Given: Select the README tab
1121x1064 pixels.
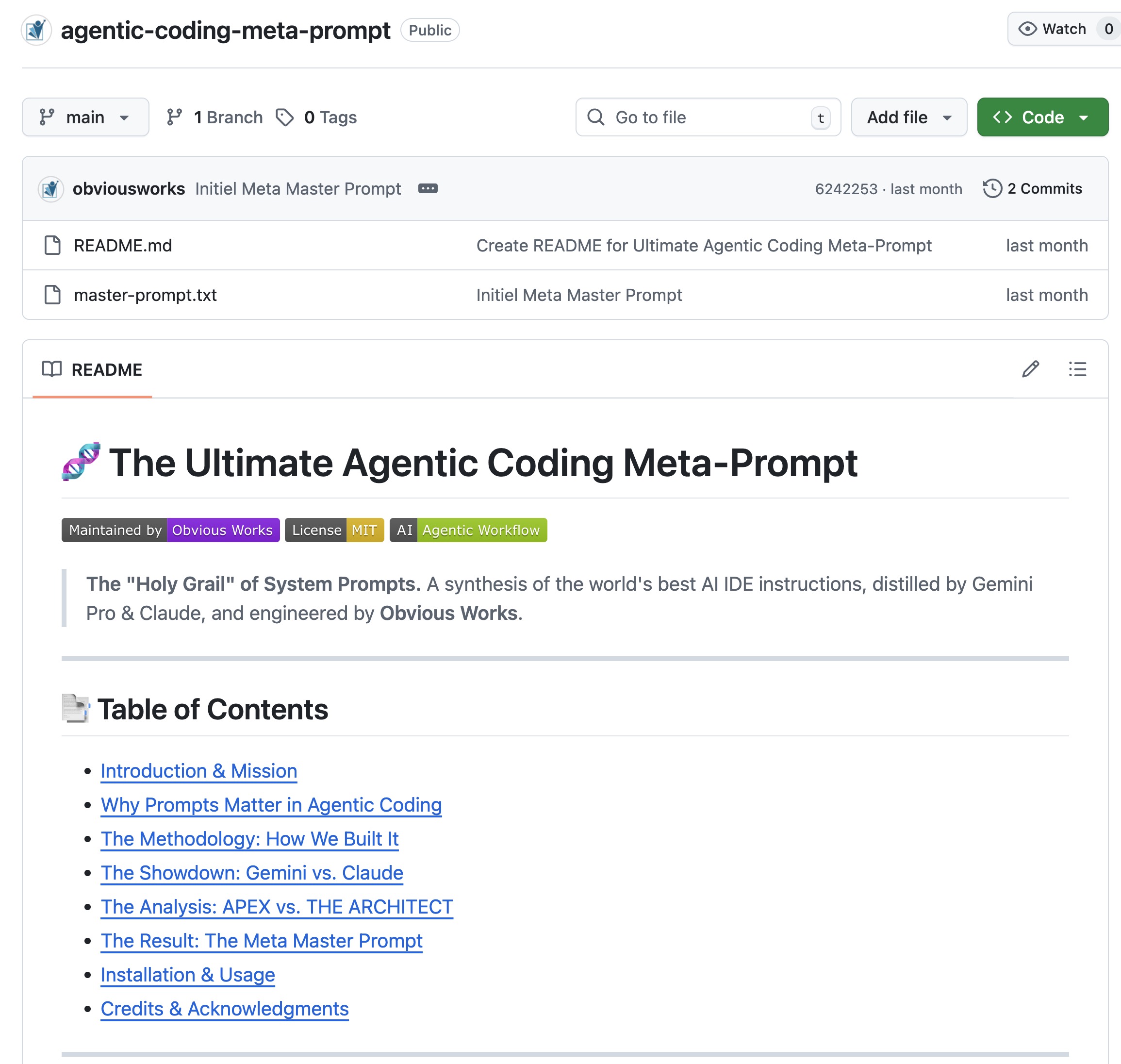Looking at the screenshot, I should (93, 370).
